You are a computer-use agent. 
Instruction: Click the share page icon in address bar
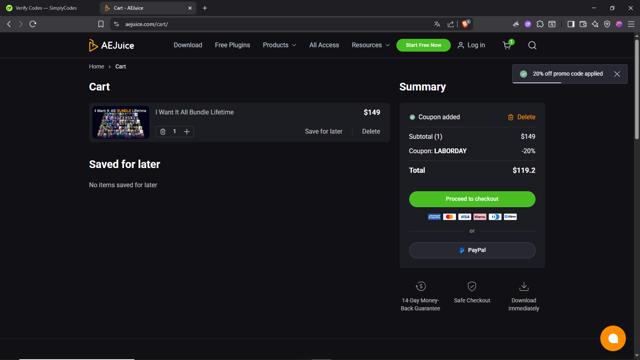tap(450, 24)
